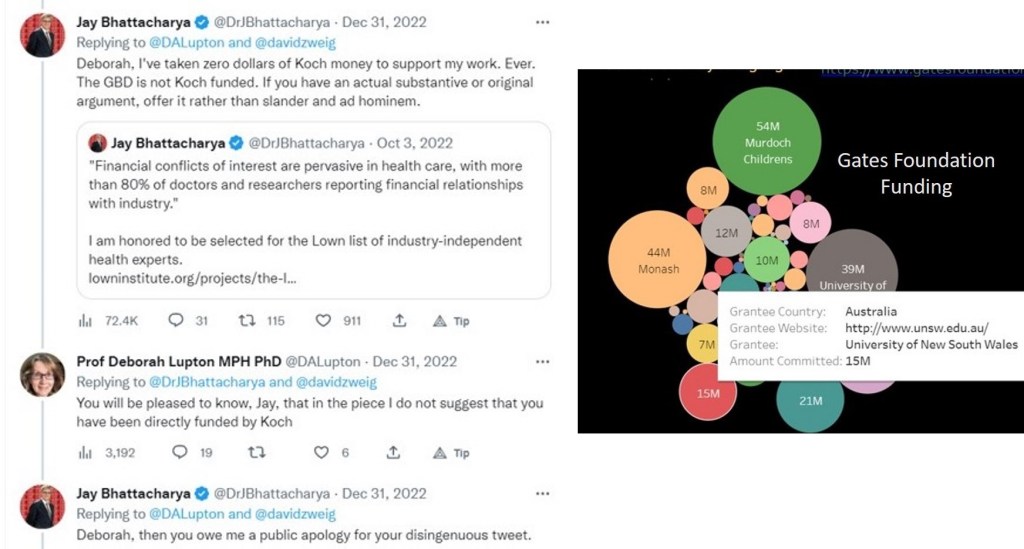
Task: Open Deborah Lupton's profile picture
Action: click(43, 375)
